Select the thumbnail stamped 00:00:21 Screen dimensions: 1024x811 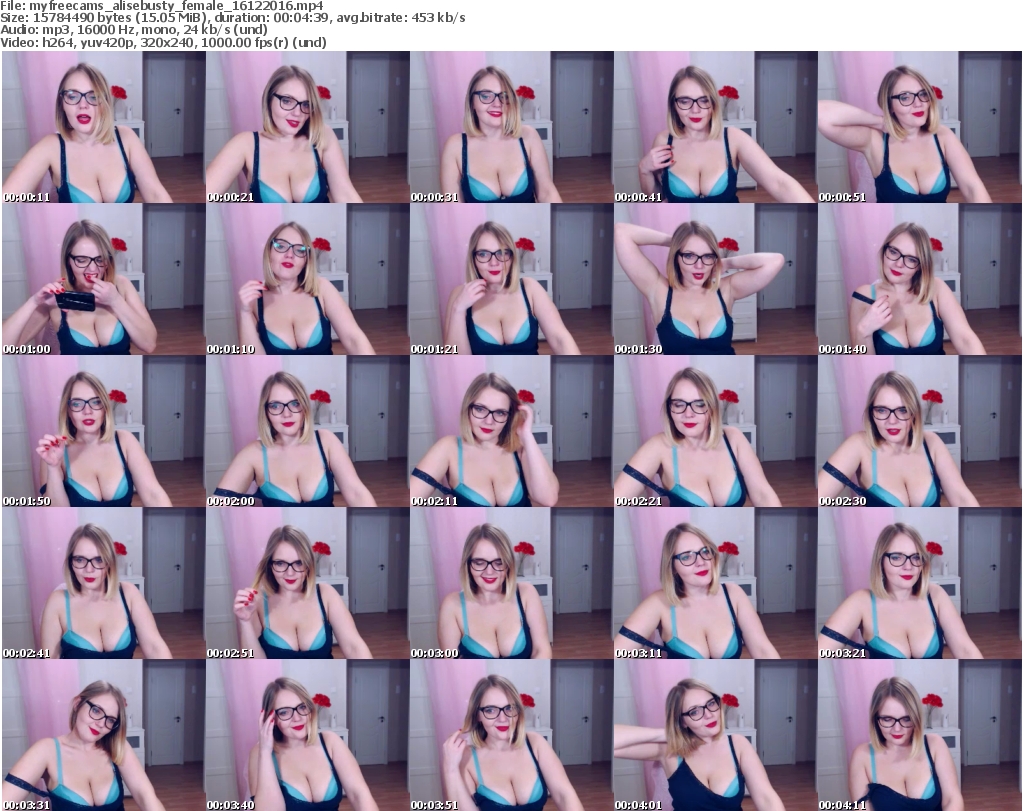(308, 127)
